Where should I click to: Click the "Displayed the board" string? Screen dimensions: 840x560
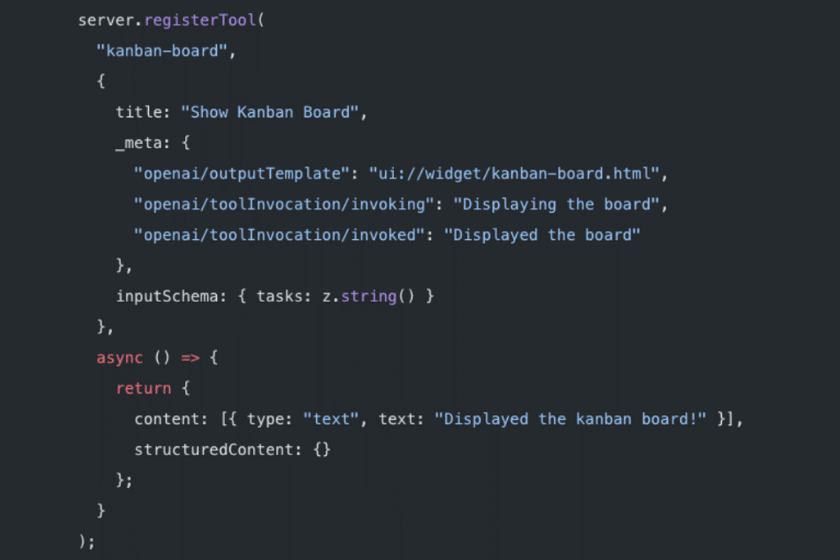[x=540, y=235]
